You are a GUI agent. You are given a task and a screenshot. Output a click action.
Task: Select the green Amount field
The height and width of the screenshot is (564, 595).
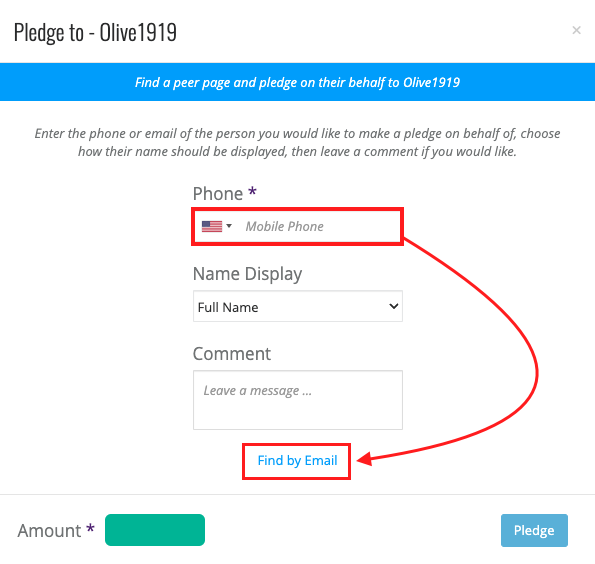click(x=155, y=530)
